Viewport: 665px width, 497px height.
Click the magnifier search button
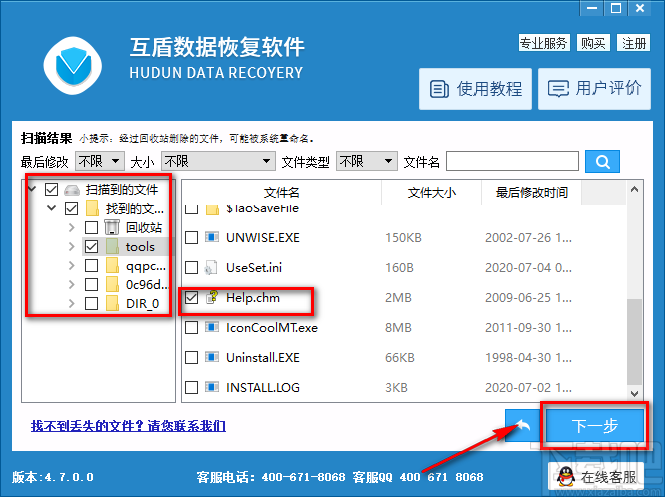point(602,162)
